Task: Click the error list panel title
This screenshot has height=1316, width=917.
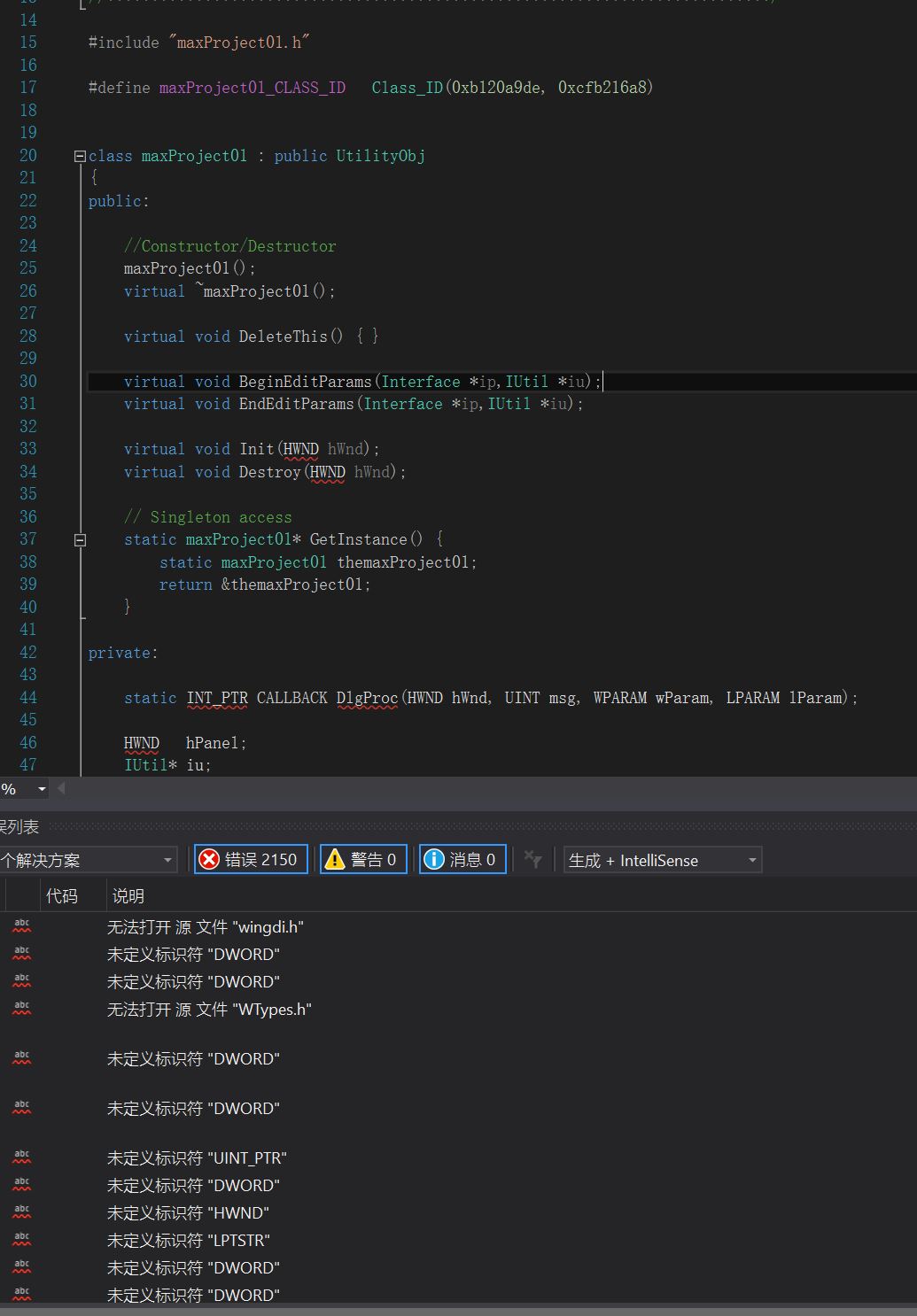Action: [19, 826]
